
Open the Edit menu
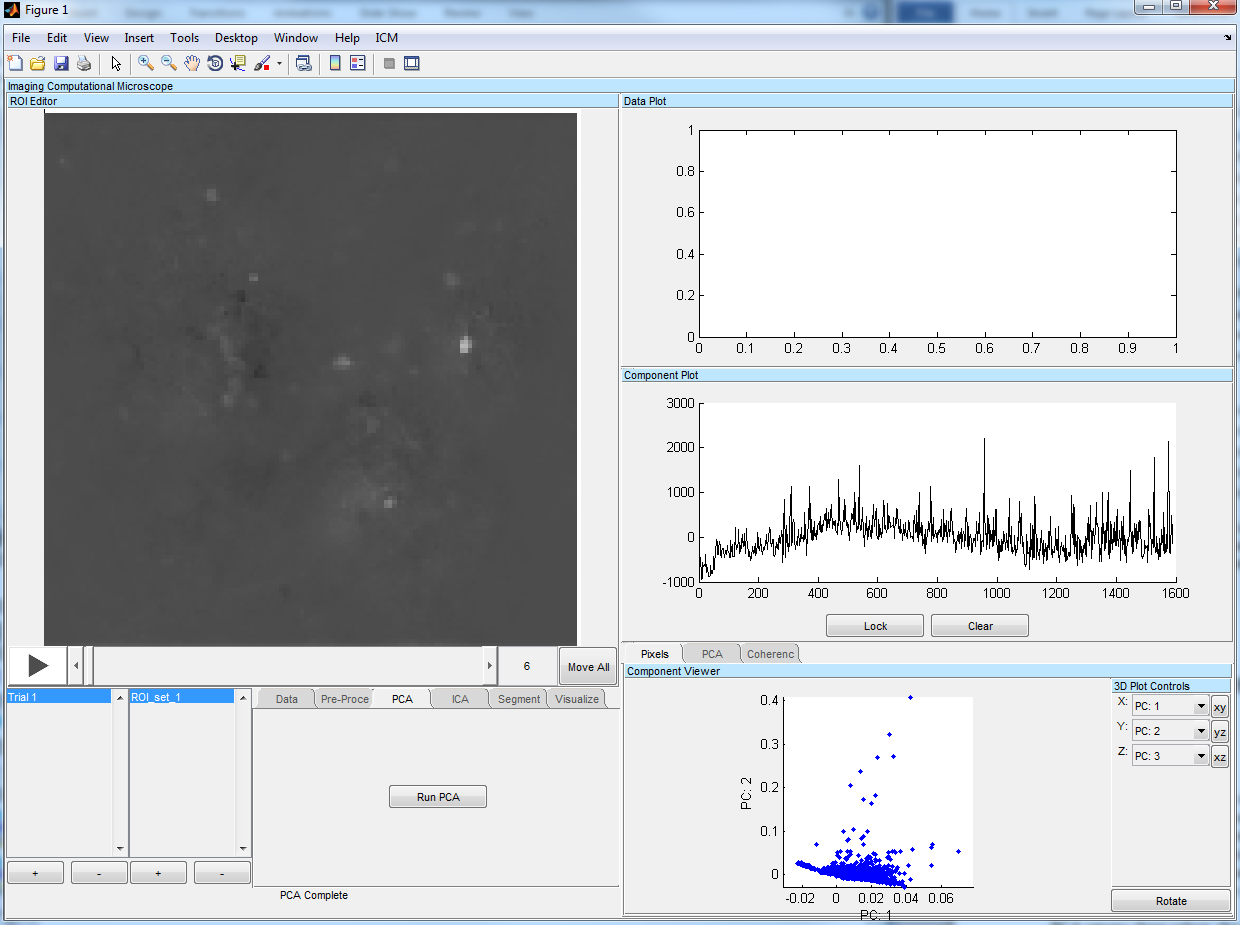[x=57, y=38]
